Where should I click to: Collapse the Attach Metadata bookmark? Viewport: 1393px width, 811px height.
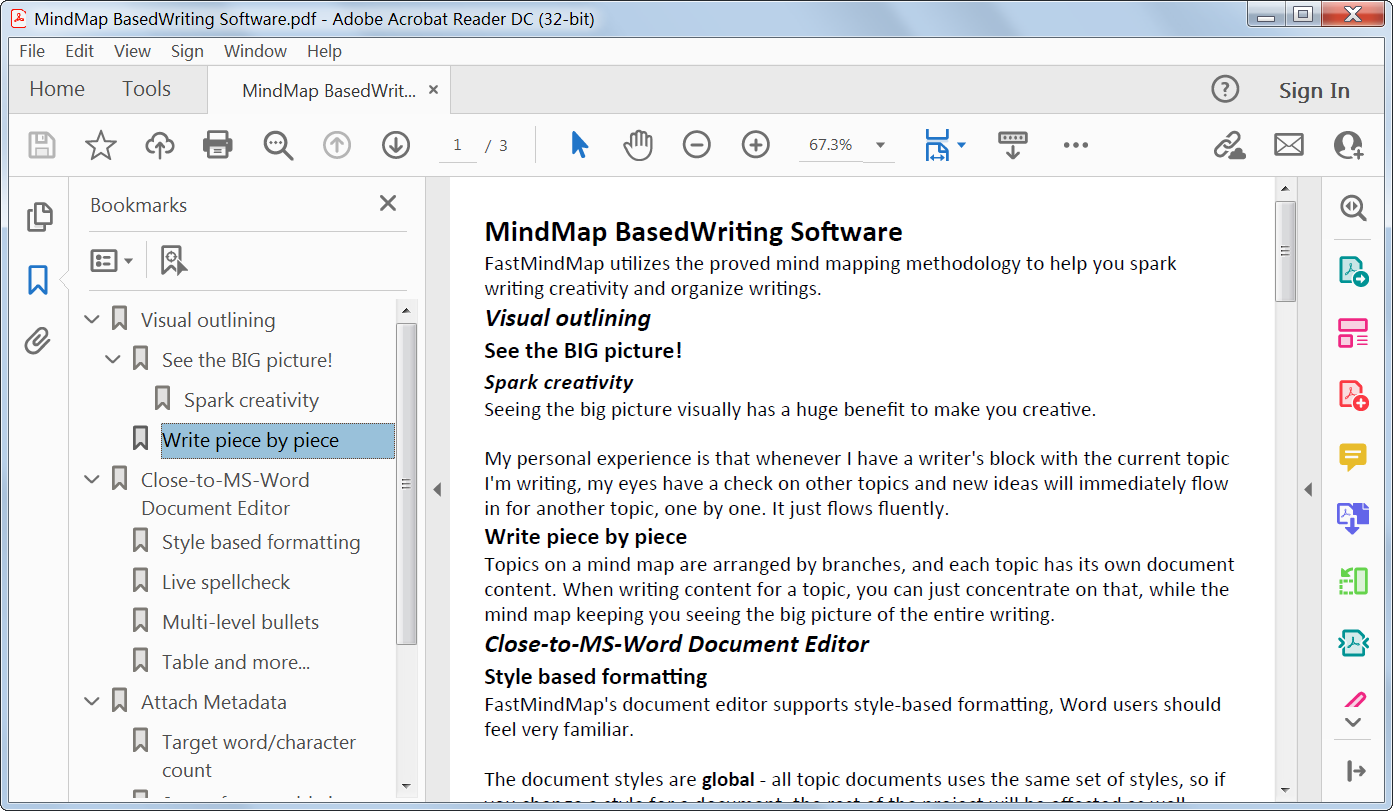click(92, 702)
